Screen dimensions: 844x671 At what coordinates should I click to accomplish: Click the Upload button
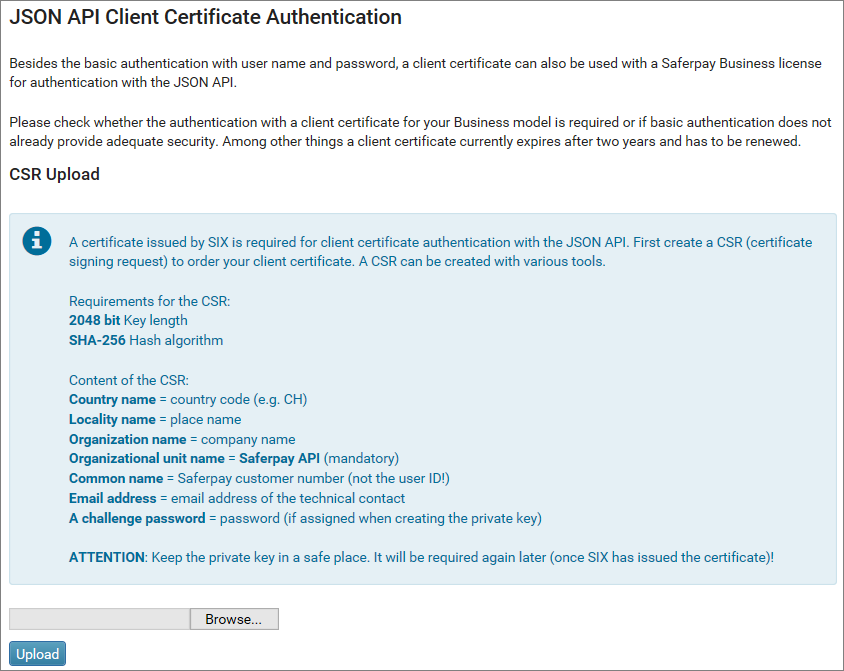click(37, 654)
